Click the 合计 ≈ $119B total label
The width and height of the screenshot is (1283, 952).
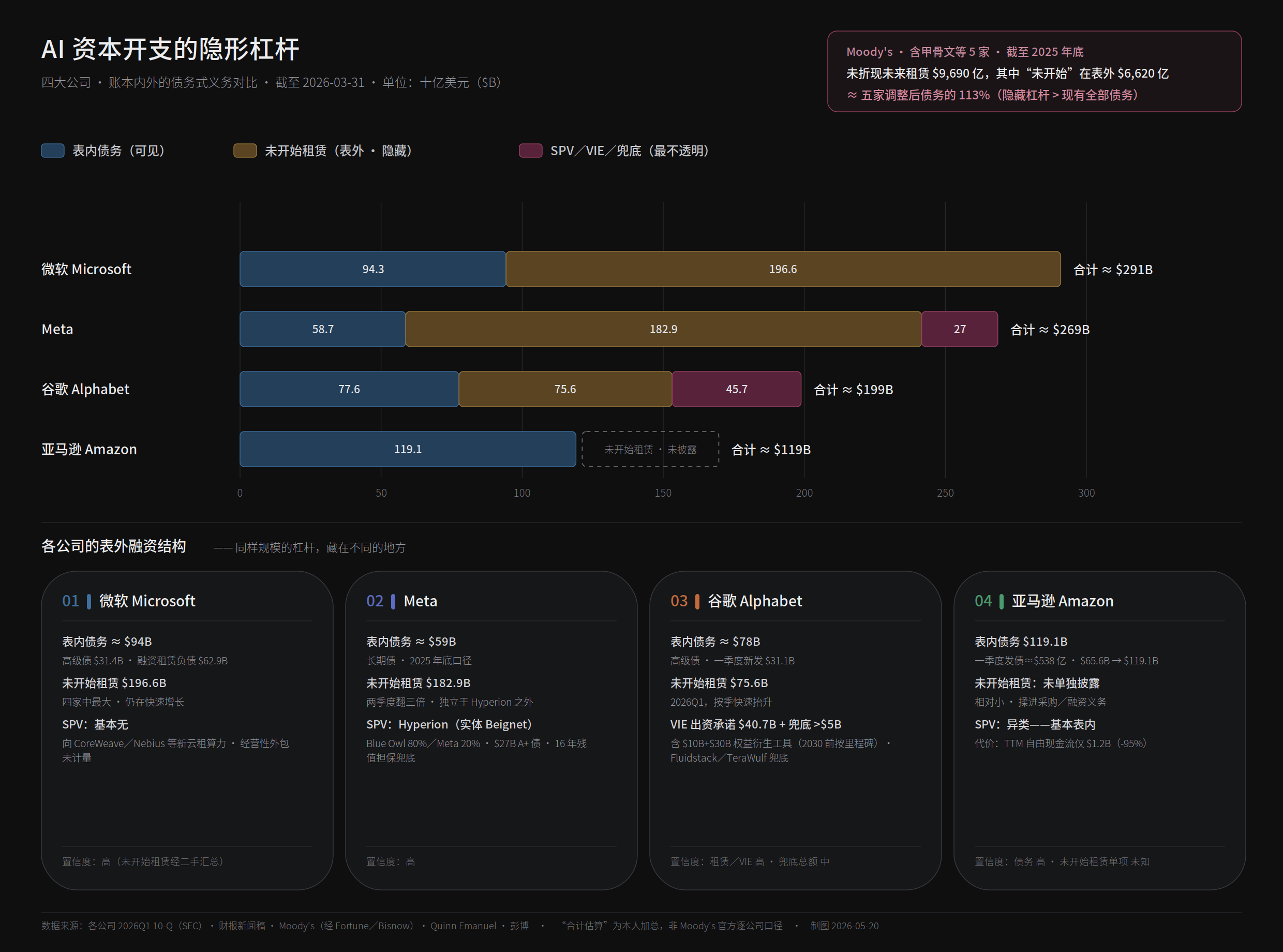click(x=771, y=450)
